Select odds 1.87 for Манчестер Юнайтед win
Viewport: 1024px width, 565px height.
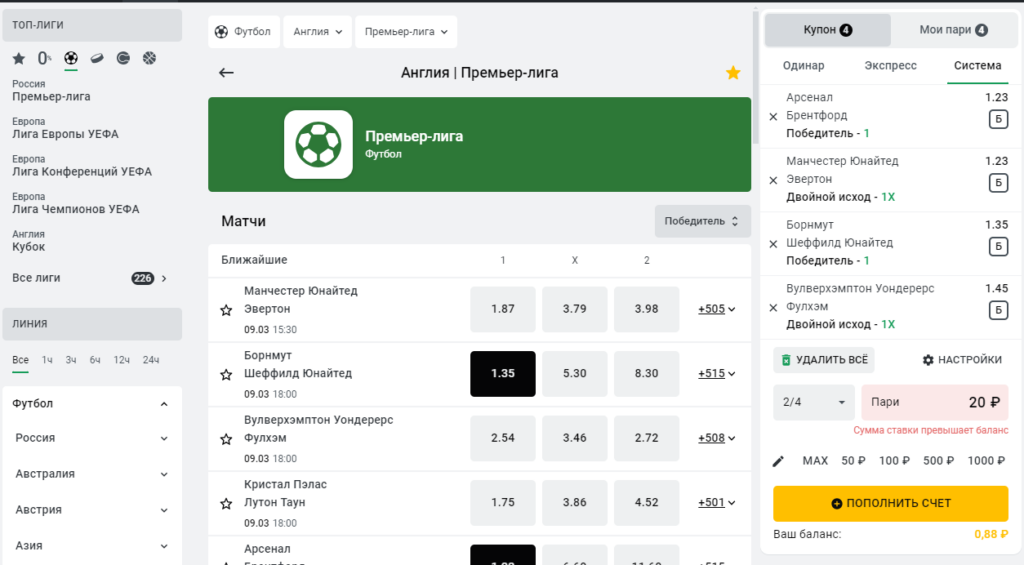(503, 309)
